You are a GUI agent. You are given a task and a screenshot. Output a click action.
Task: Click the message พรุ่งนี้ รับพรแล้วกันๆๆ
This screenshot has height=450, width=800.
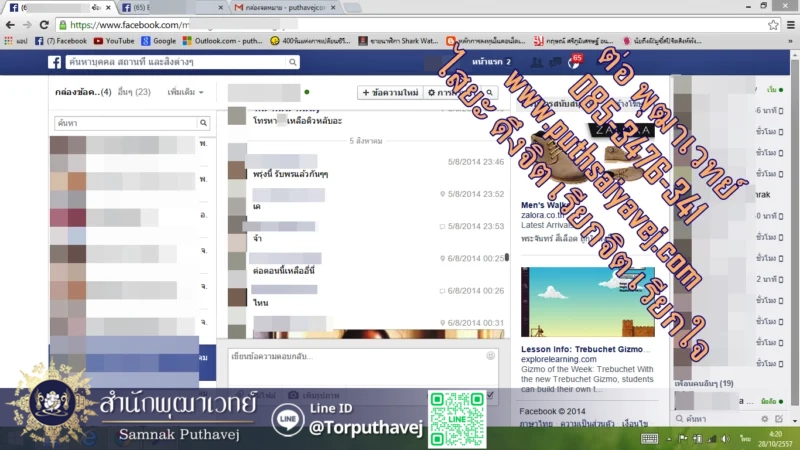[x=290, y=174]
